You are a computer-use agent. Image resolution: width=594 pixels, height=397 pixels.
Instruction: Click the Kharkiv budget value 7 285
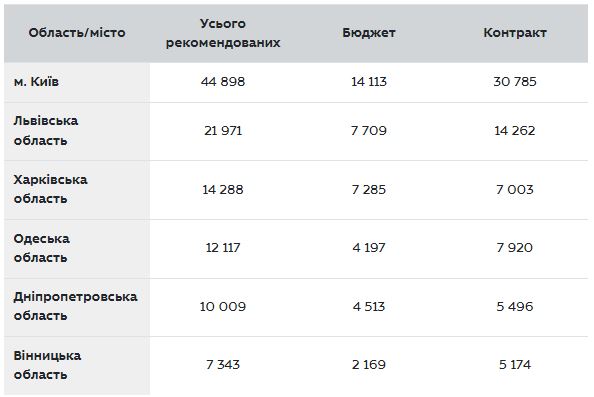point(369,189)
